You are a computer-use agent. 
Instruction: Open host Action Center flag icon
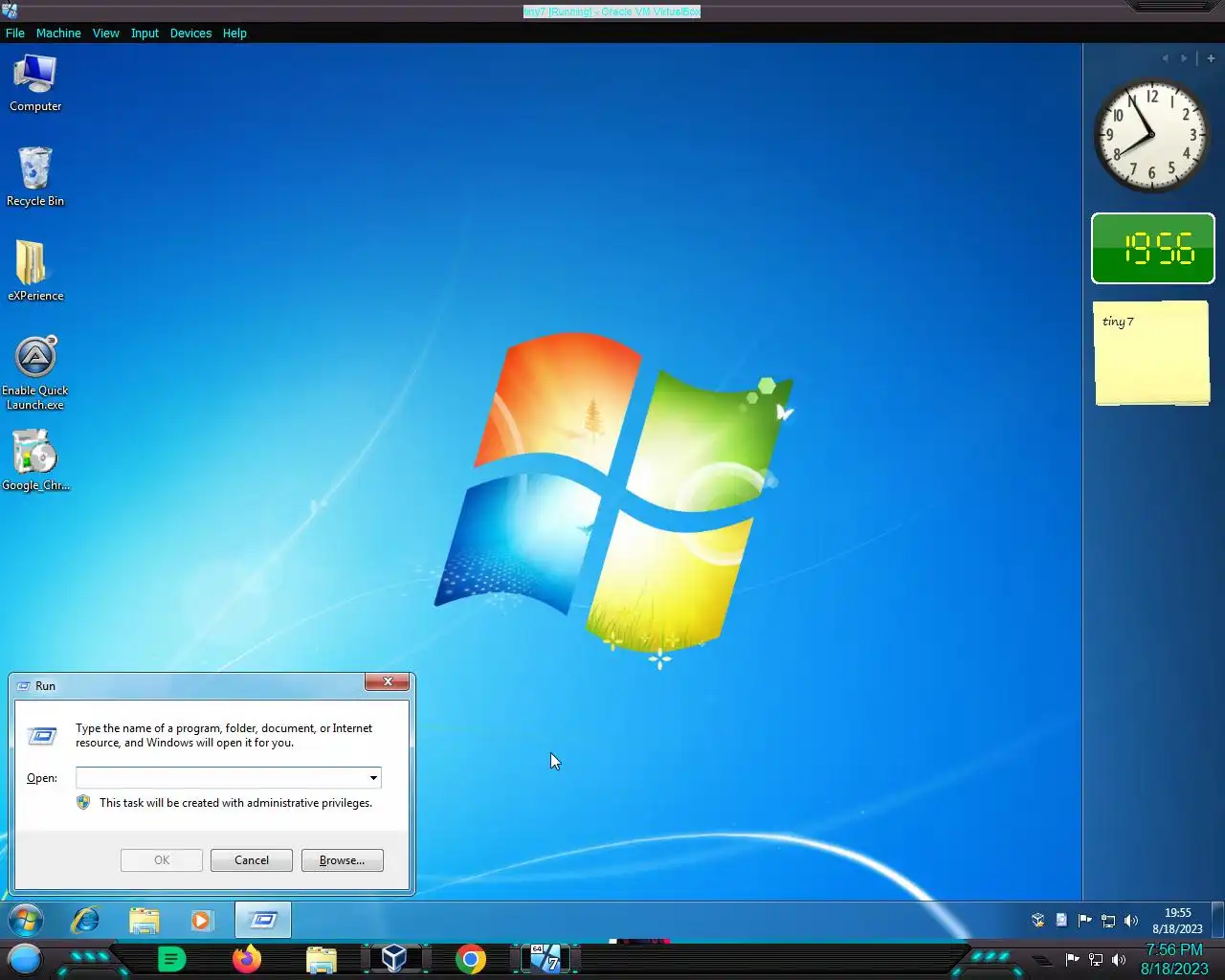(x=1073, y=960)
